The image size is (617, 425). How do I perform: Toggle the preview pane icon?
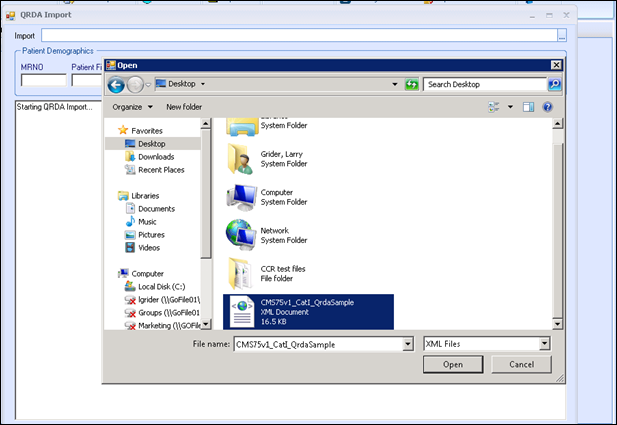(x=528, y=106)
